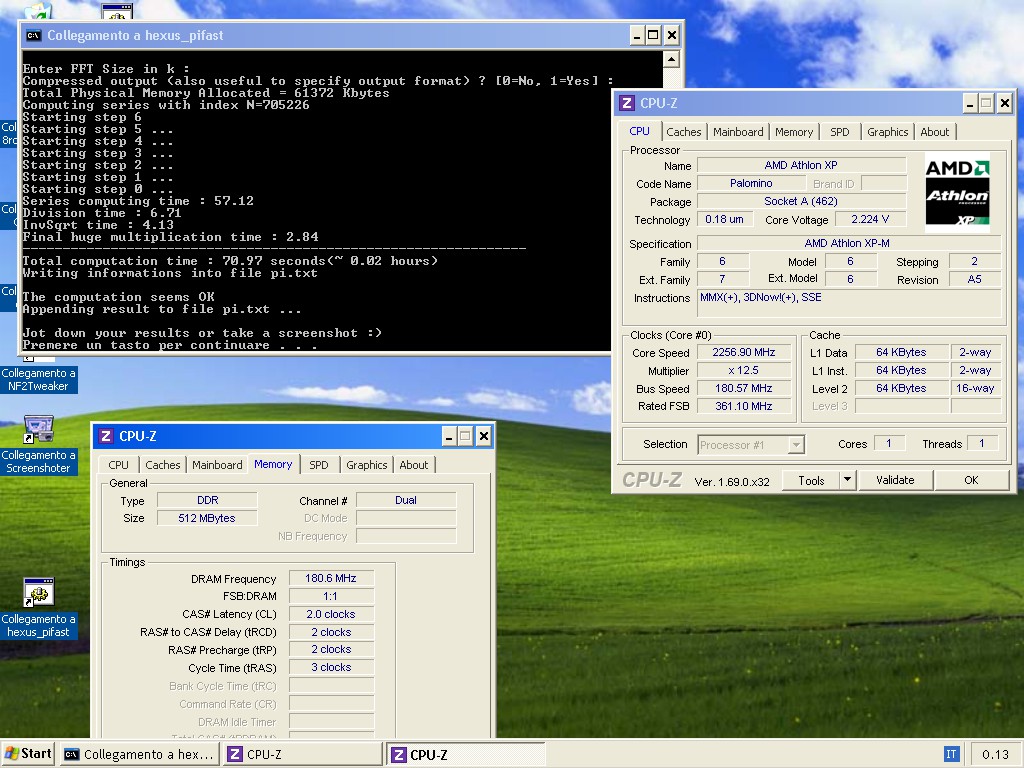Click OK in CPU-Z window
This screenshot has width=1024, height=768.
pos(971,481)
